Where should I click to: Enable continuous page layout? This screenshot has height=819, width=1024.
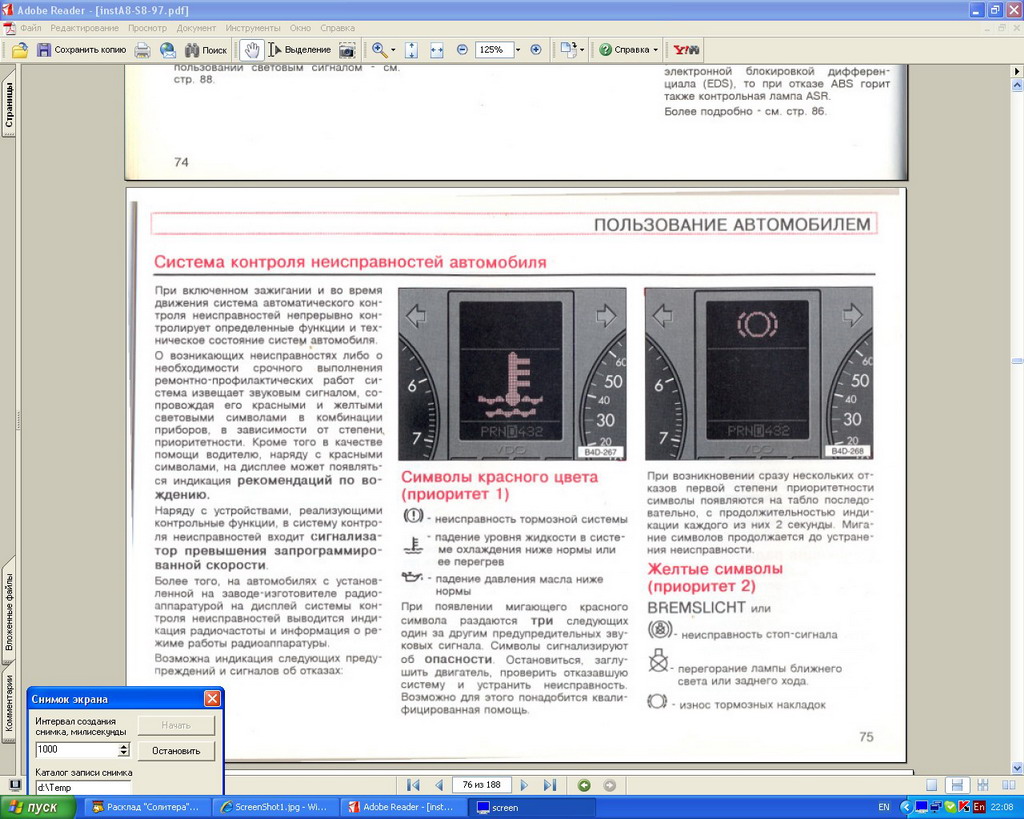pos(957,785)
